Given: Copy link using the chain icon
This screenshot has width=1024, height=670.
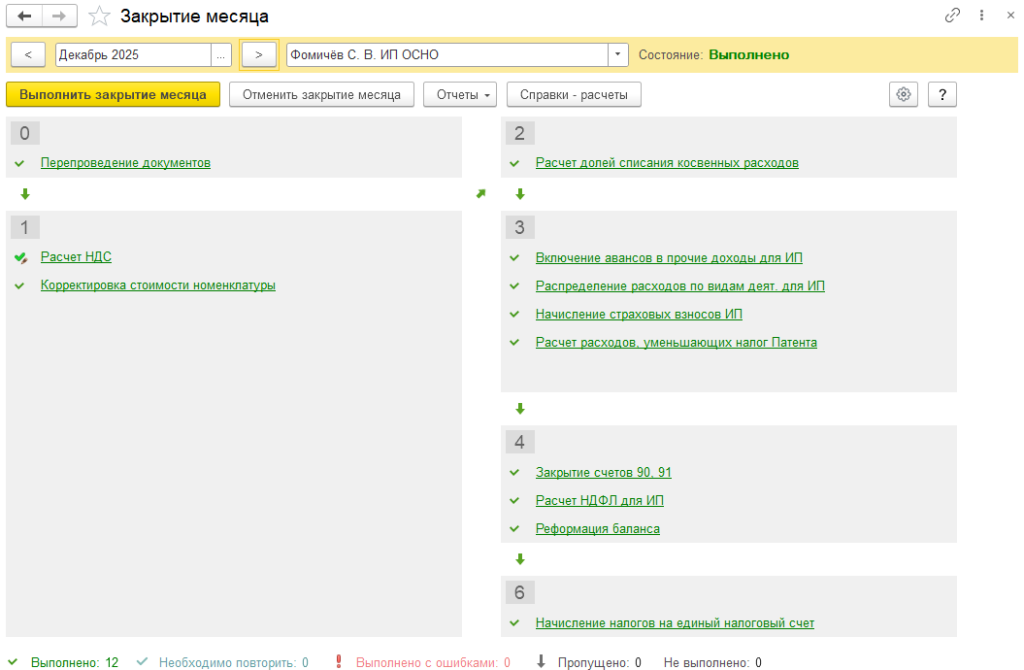Looking at the screenshot, I should click(952, 16).
